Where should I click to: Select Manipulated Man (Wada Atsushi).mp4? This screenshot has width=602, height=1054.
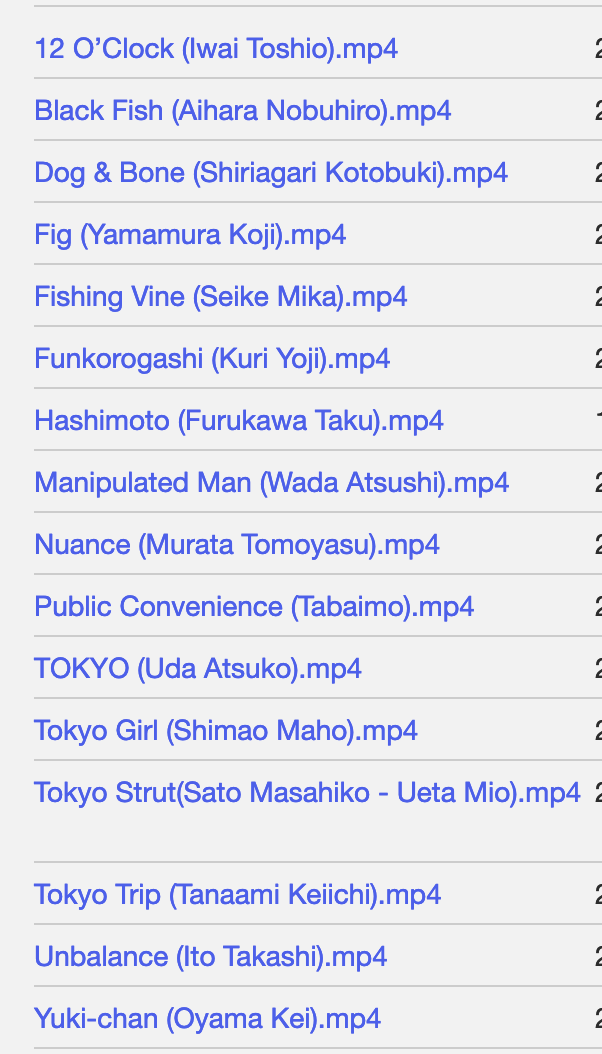pyautogui.click(x=271, y=483)
